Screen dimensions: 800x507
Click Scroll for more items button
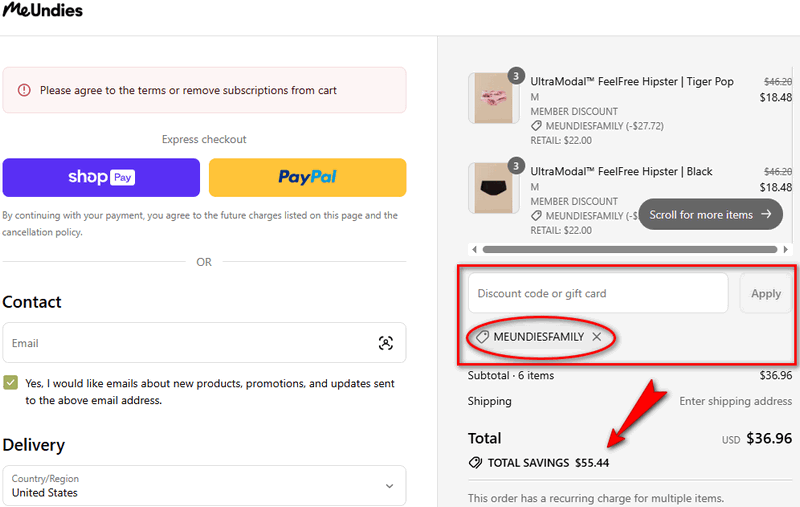tap(710, 214)
